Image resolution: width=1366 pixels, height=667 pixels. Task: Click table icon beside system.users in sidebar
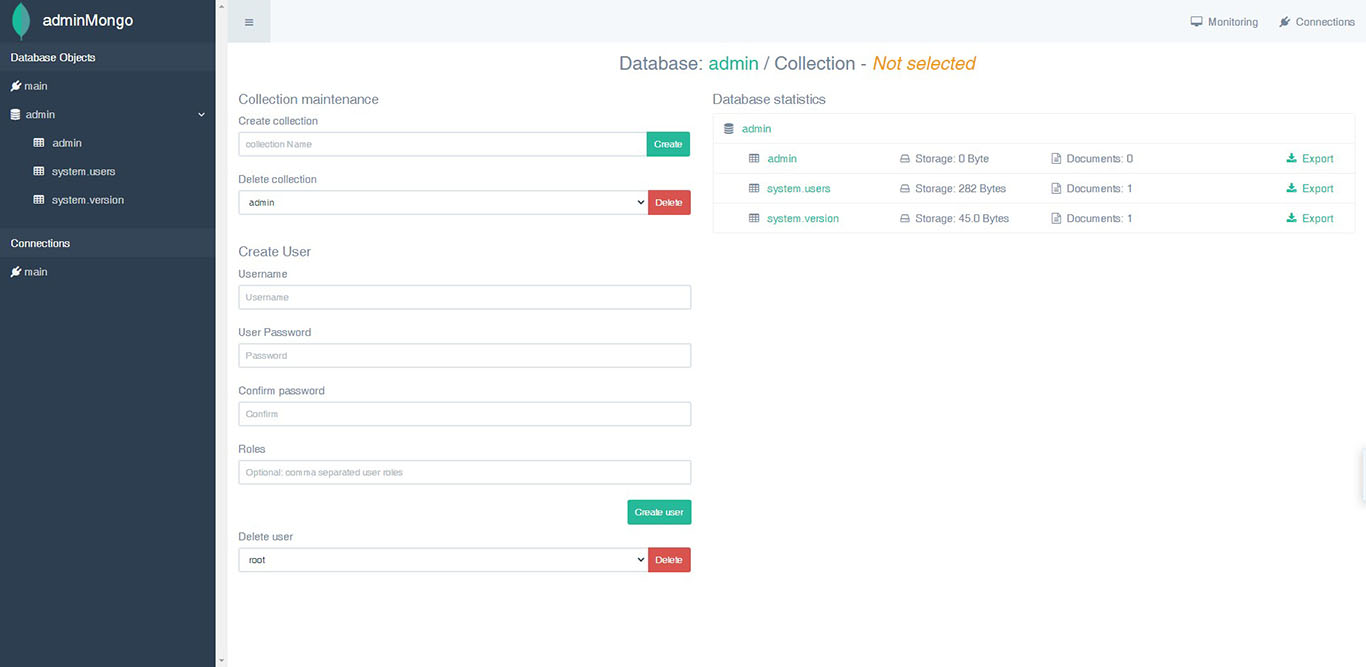[39, 172]
